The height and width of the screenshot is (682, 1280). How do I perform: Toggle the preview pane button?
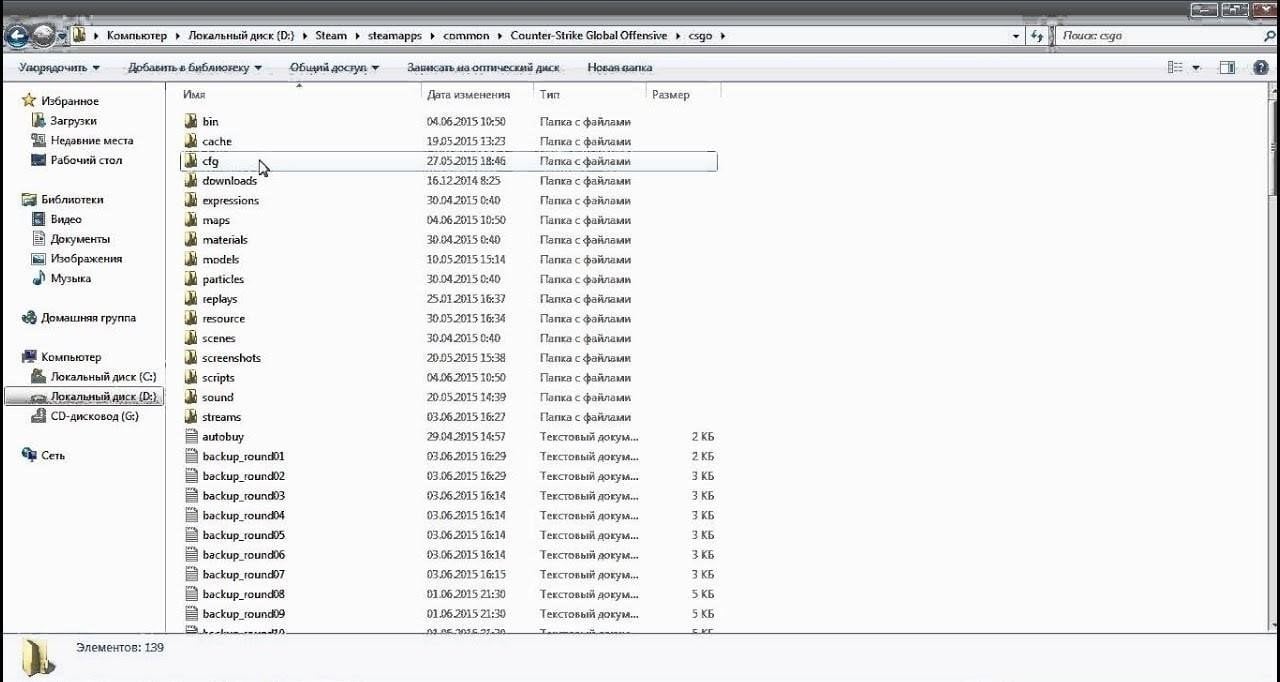(x=1227, y=68)
